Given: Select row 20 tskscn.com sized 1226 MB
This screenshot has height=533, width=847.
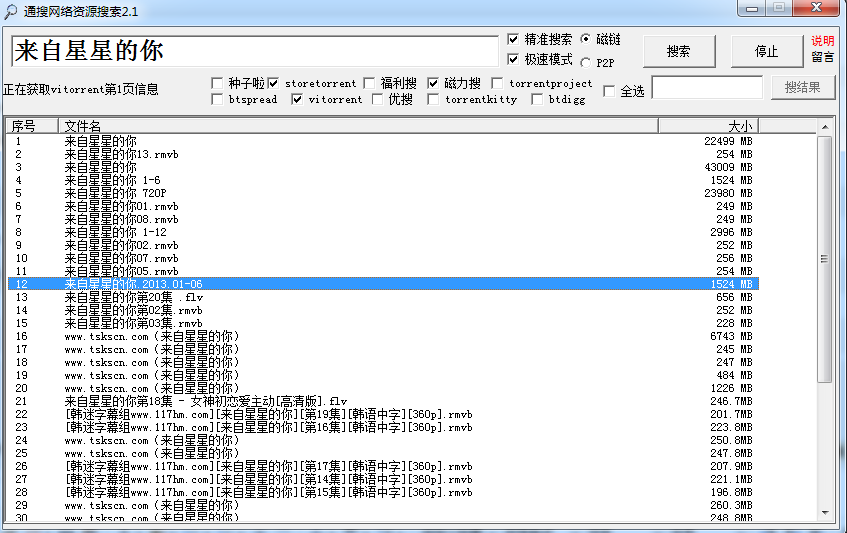Looking at the screenshot, I should pos(383,388).
